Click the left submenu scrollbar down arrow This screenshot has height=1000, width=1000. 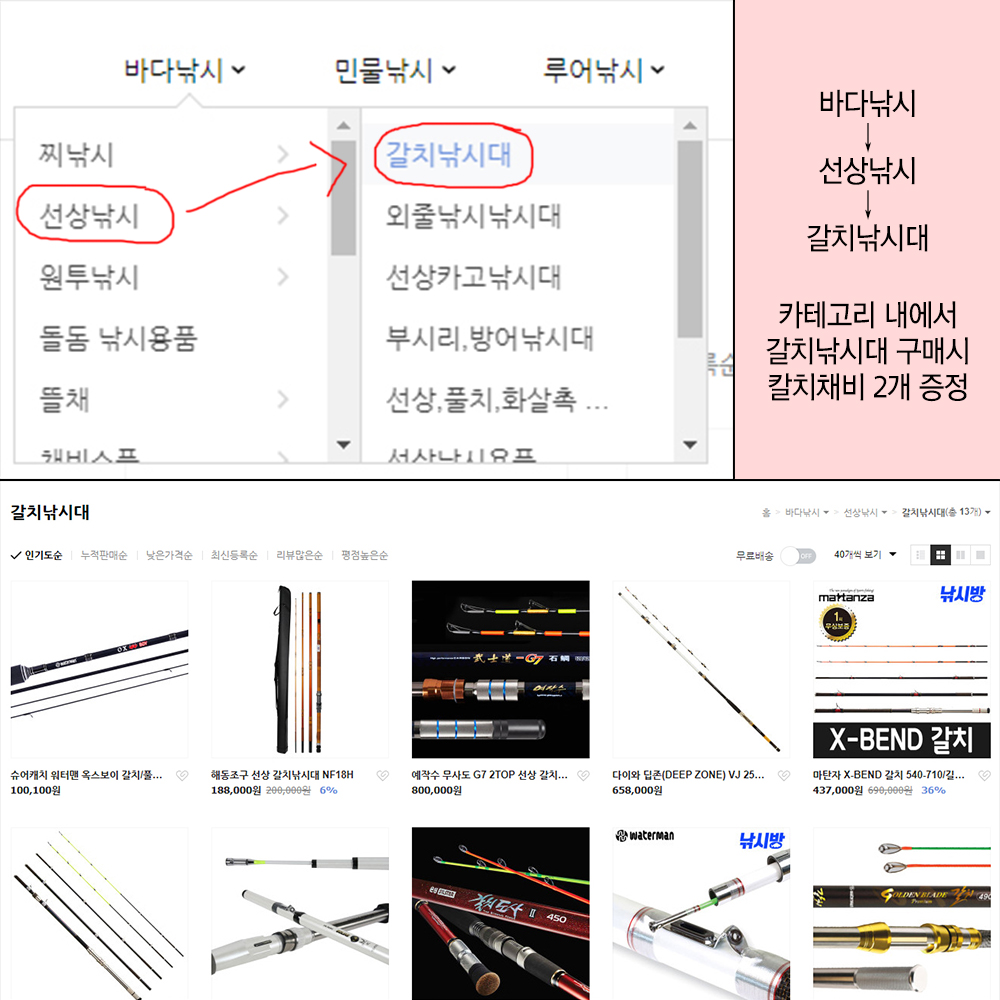(x=344, y=445)
